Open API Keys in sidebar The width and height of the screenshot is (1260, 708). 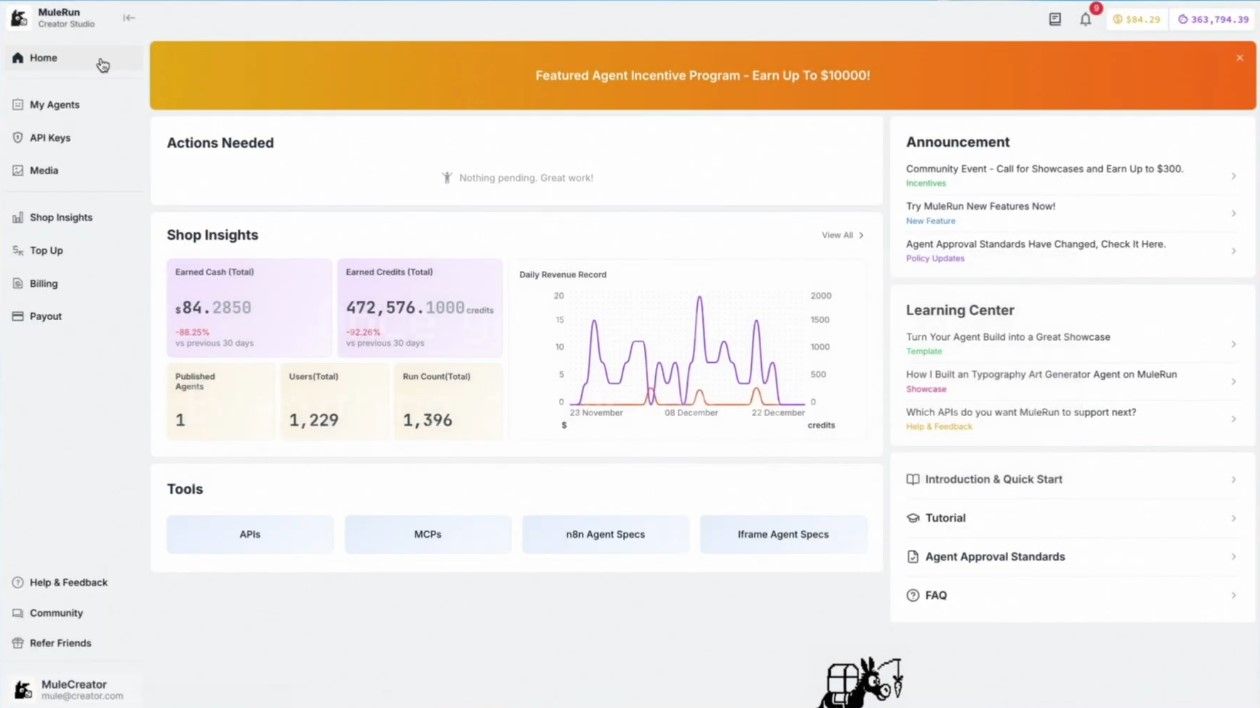[x=72, y=137]
